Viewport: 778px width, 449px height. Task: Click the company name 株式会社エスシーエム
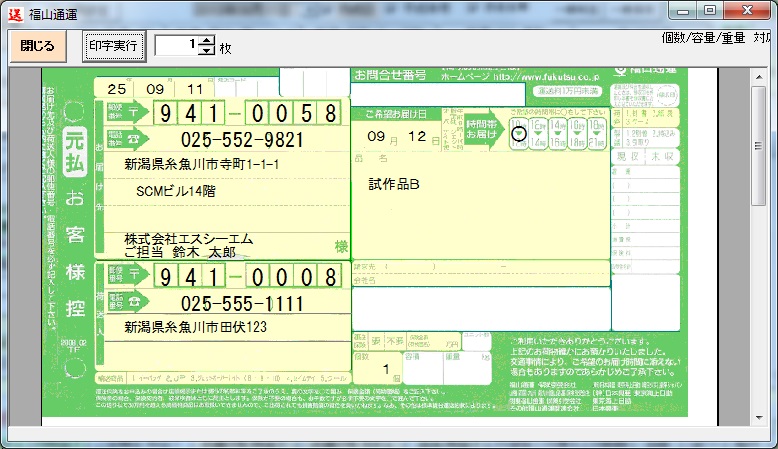(x=189, y=239)
